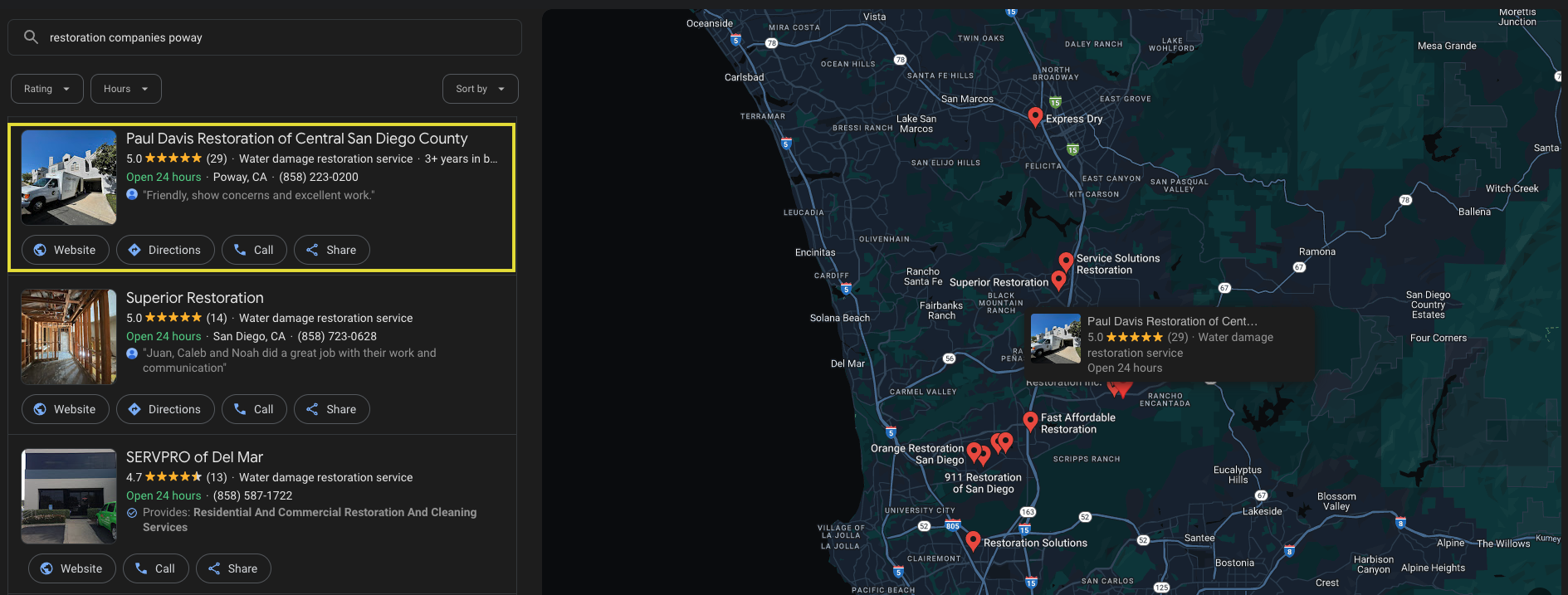The width and height of the screenshot is (1568, 595).
Task: Click the Fast Affordable Restoration map pin
Action: click(x=1030, y=422)
